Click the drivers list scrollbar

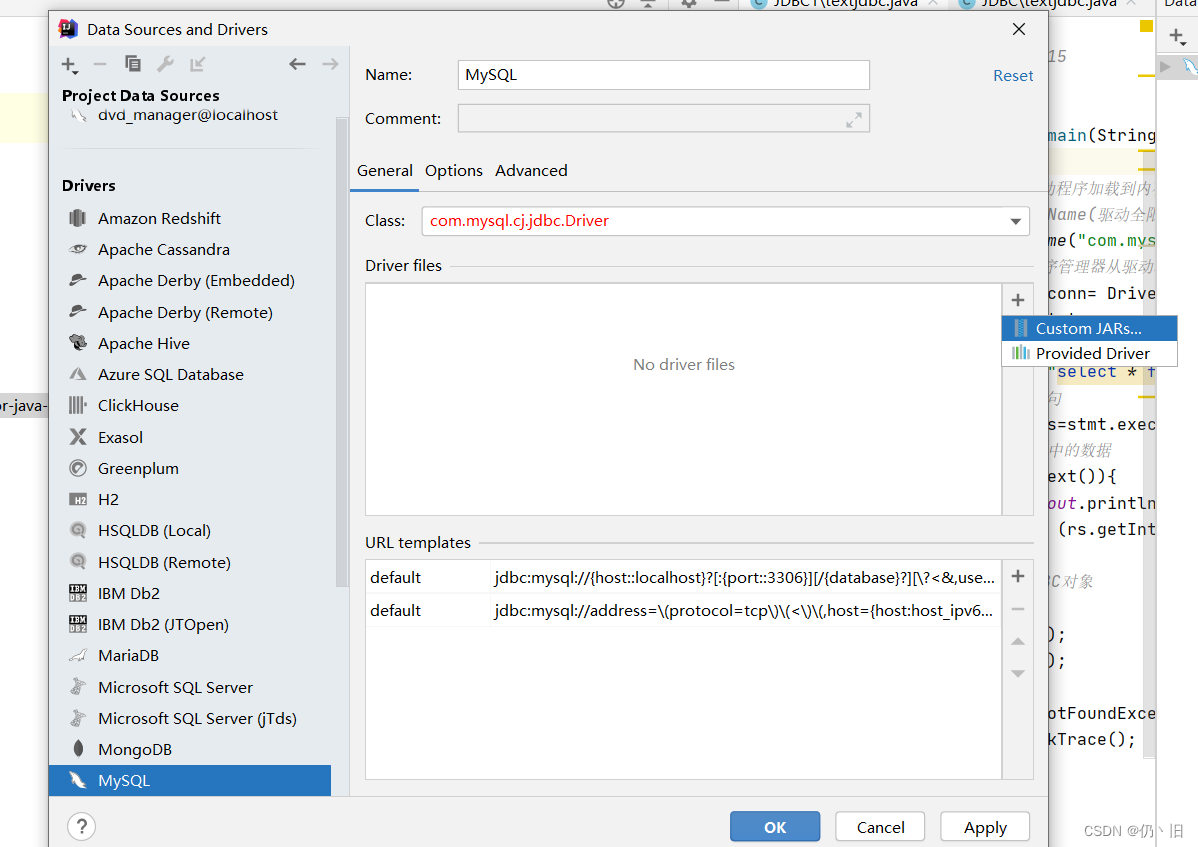point(342,351)
